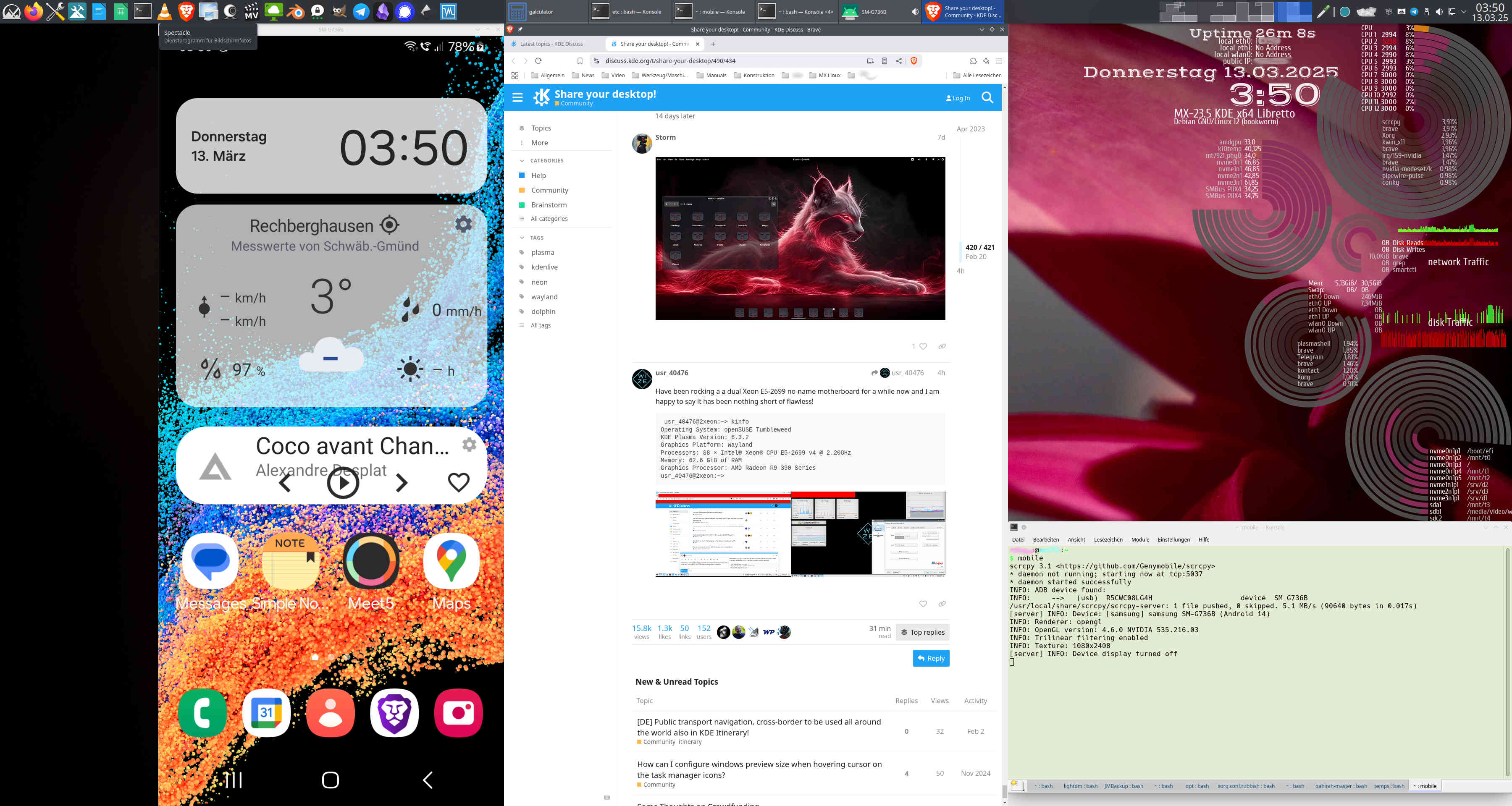Screen dimensions: 1512x806
Task: Open Lesezeichen menu in Konsole
Action: click(x=1108, y=540)
